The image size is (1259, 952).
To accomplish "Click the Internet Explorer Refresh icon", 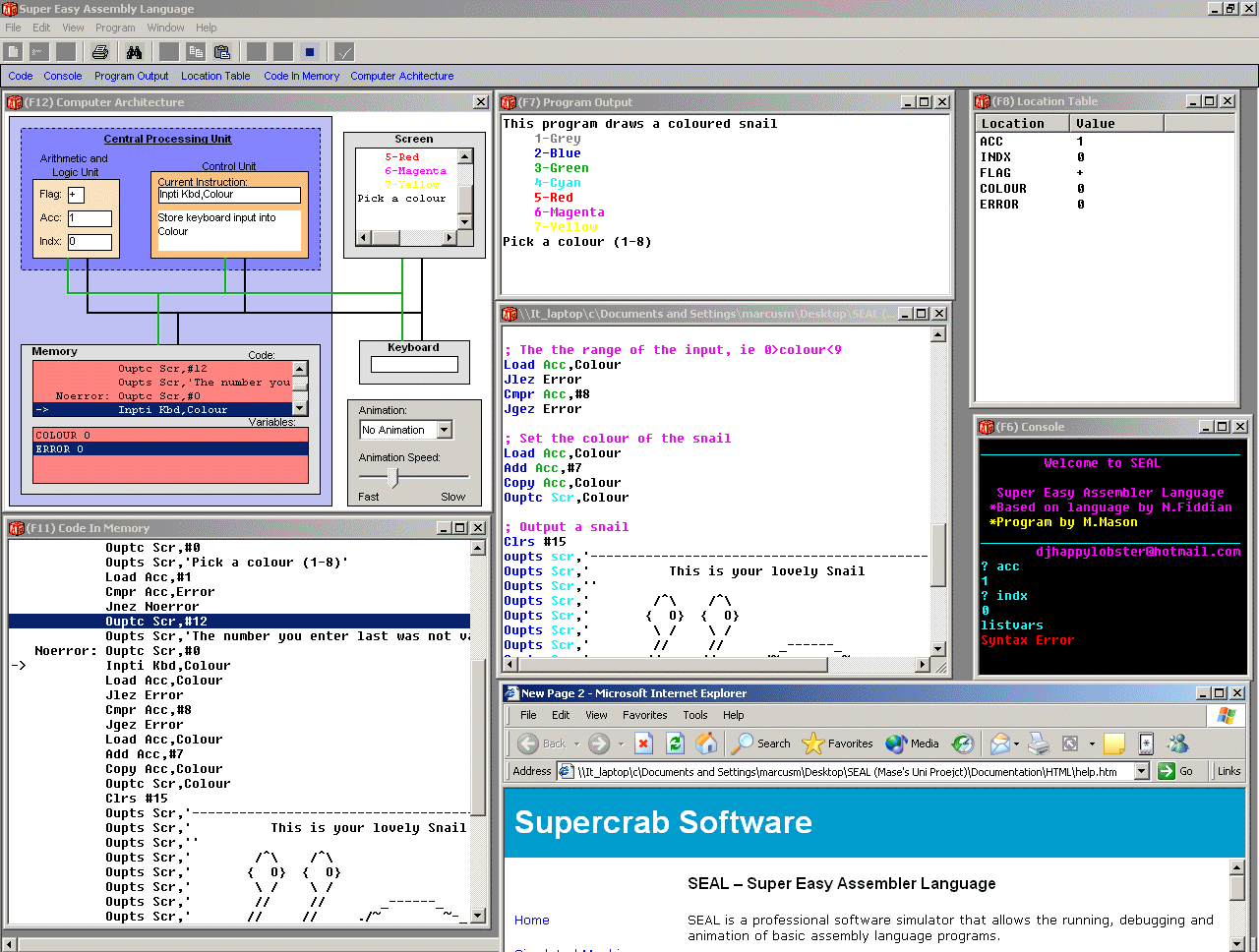I will click(675, 744).
